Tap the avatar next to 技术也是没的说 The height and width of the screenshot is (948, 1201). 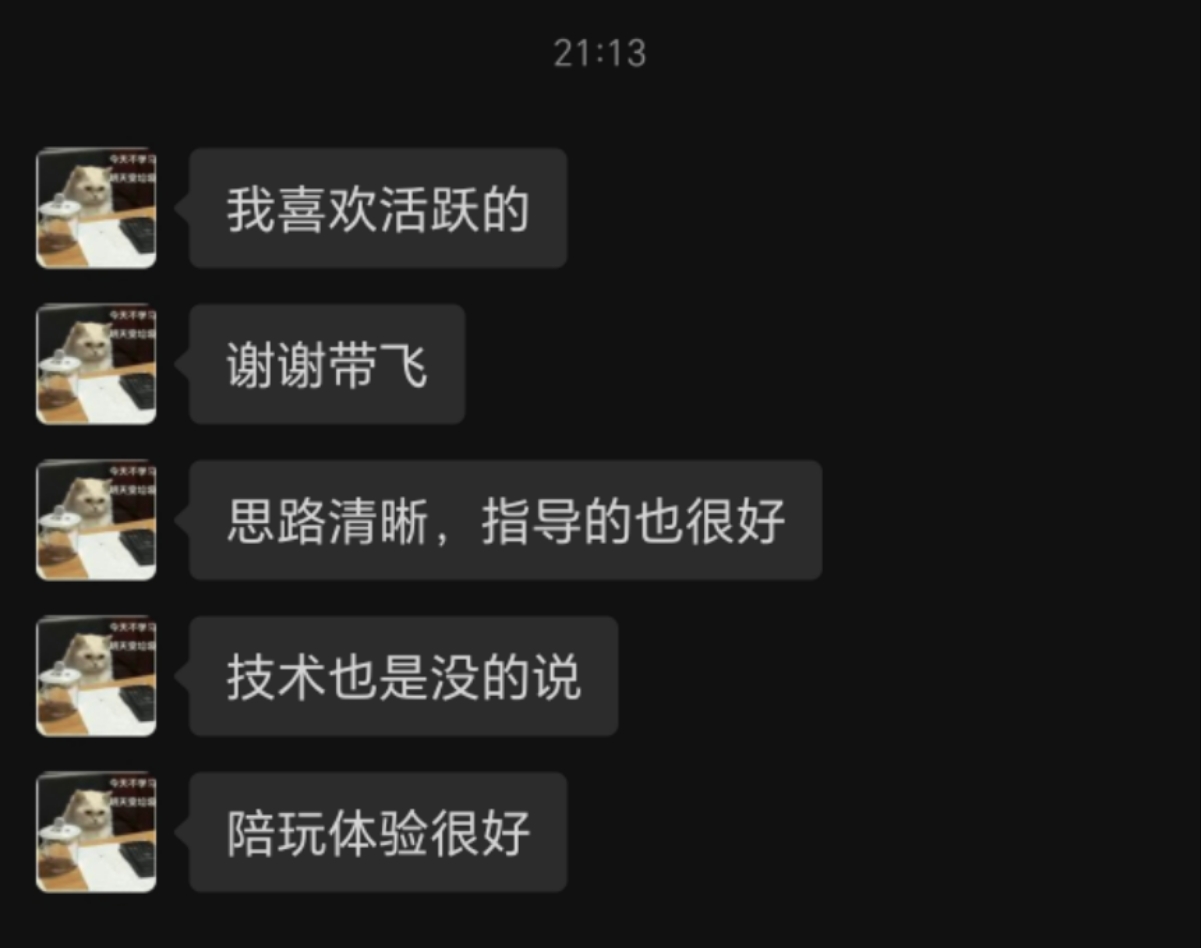(x=96, y=676)
